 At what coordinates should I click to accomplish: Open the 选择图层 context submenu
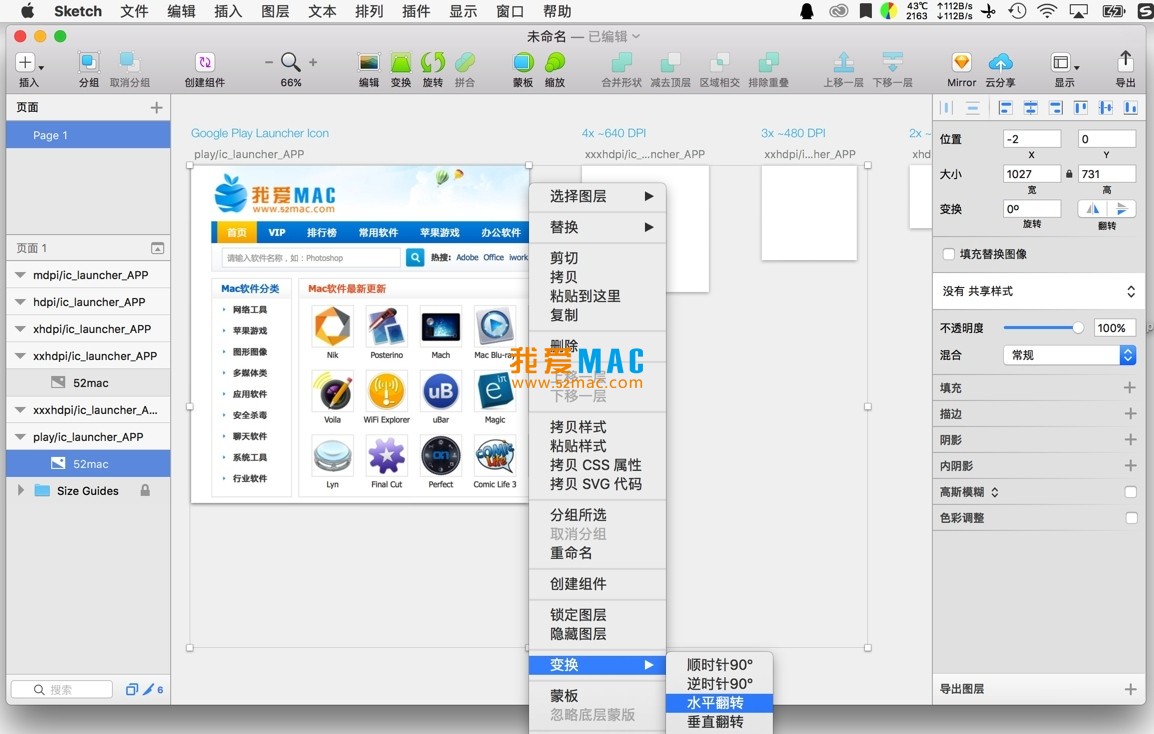tap(597, 197)
